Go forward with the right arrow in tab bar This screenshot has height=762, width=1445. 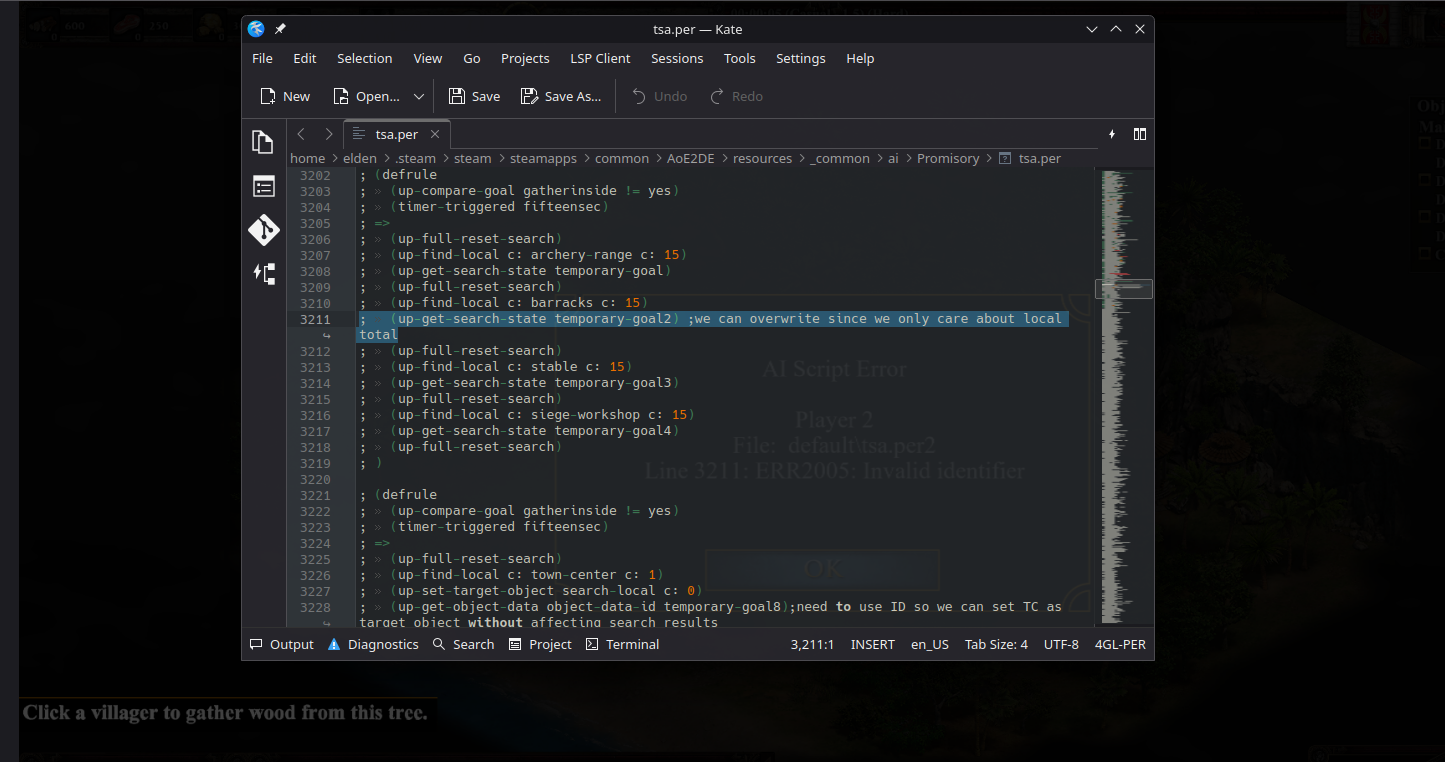pyautogui.click(x=328, y=134)
